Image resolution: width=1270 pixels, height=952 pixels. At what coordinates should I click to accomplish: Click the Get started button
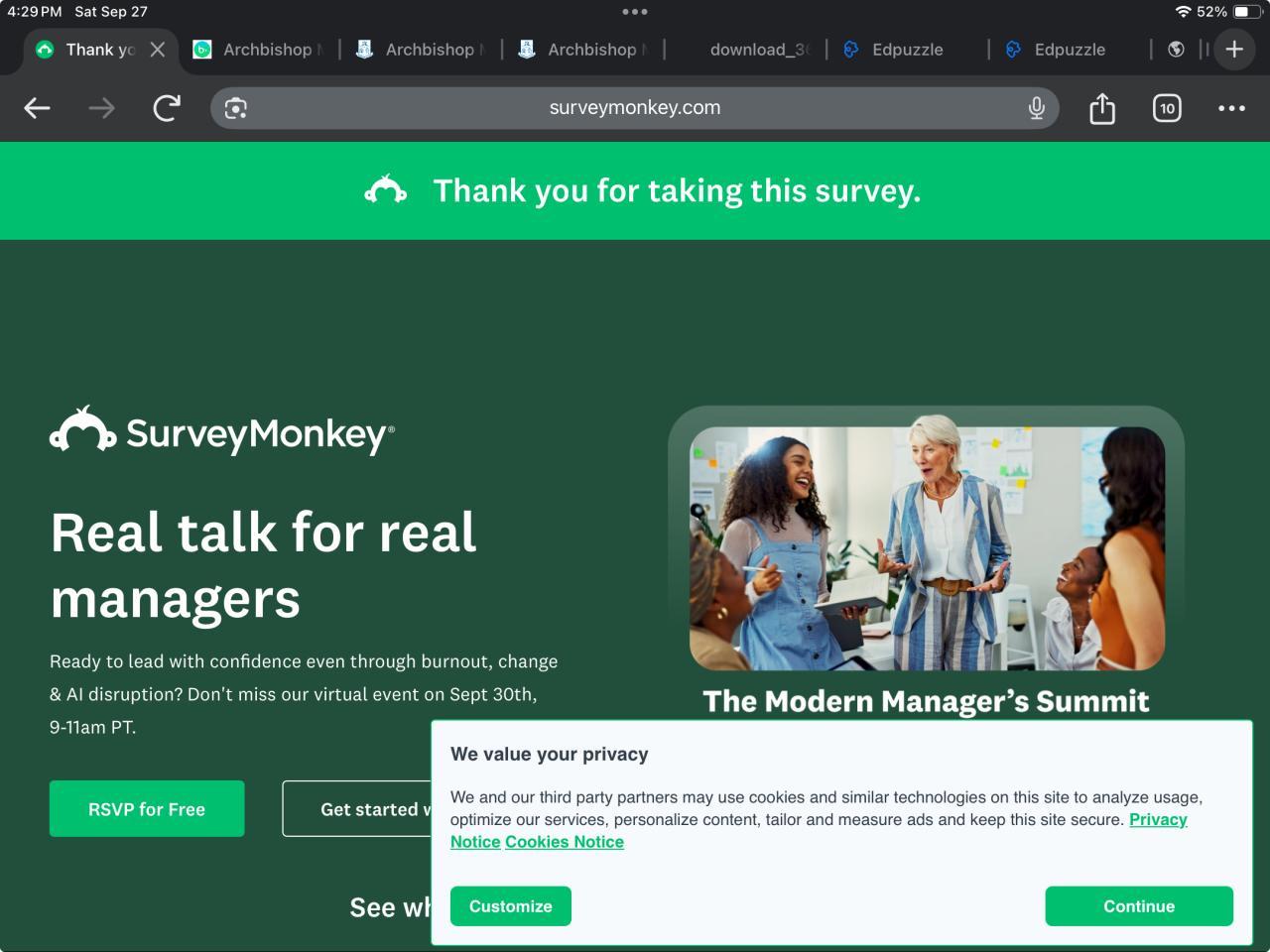click(x=357, y=808)
